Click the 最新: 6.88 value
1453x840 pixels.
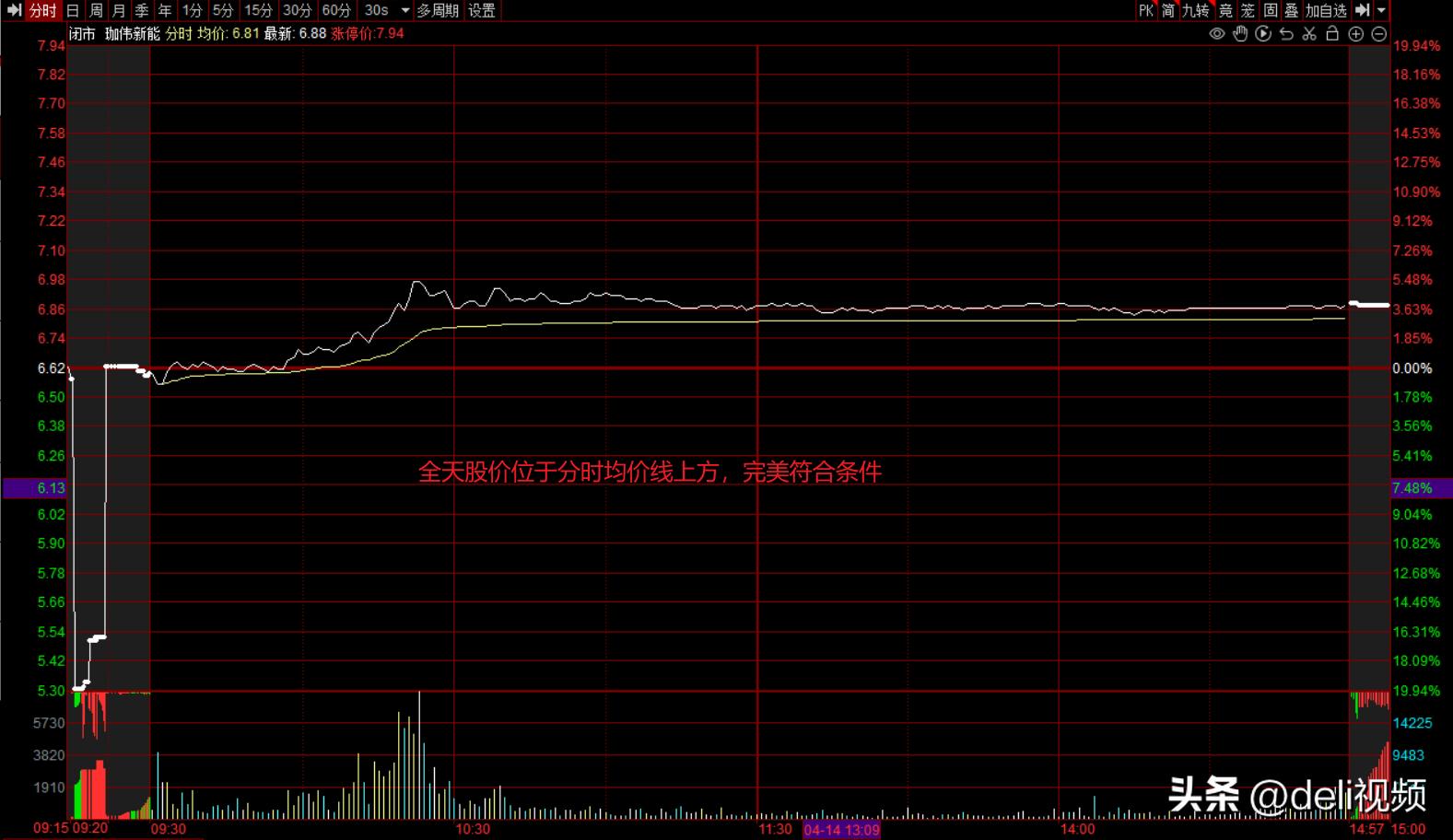click(x=295, y=33)
